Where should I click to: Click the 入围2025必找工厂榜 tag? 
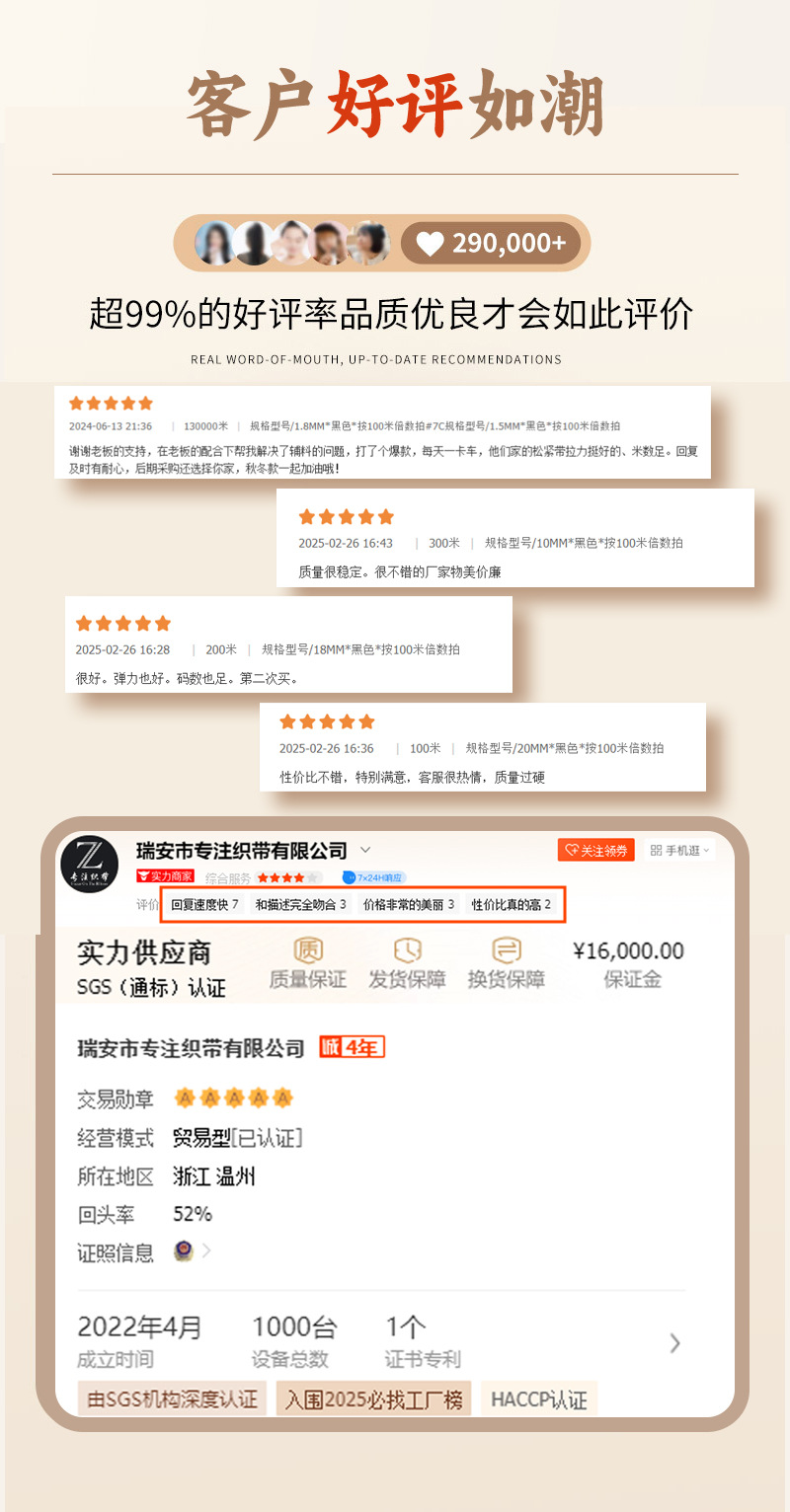(373, 1399)
